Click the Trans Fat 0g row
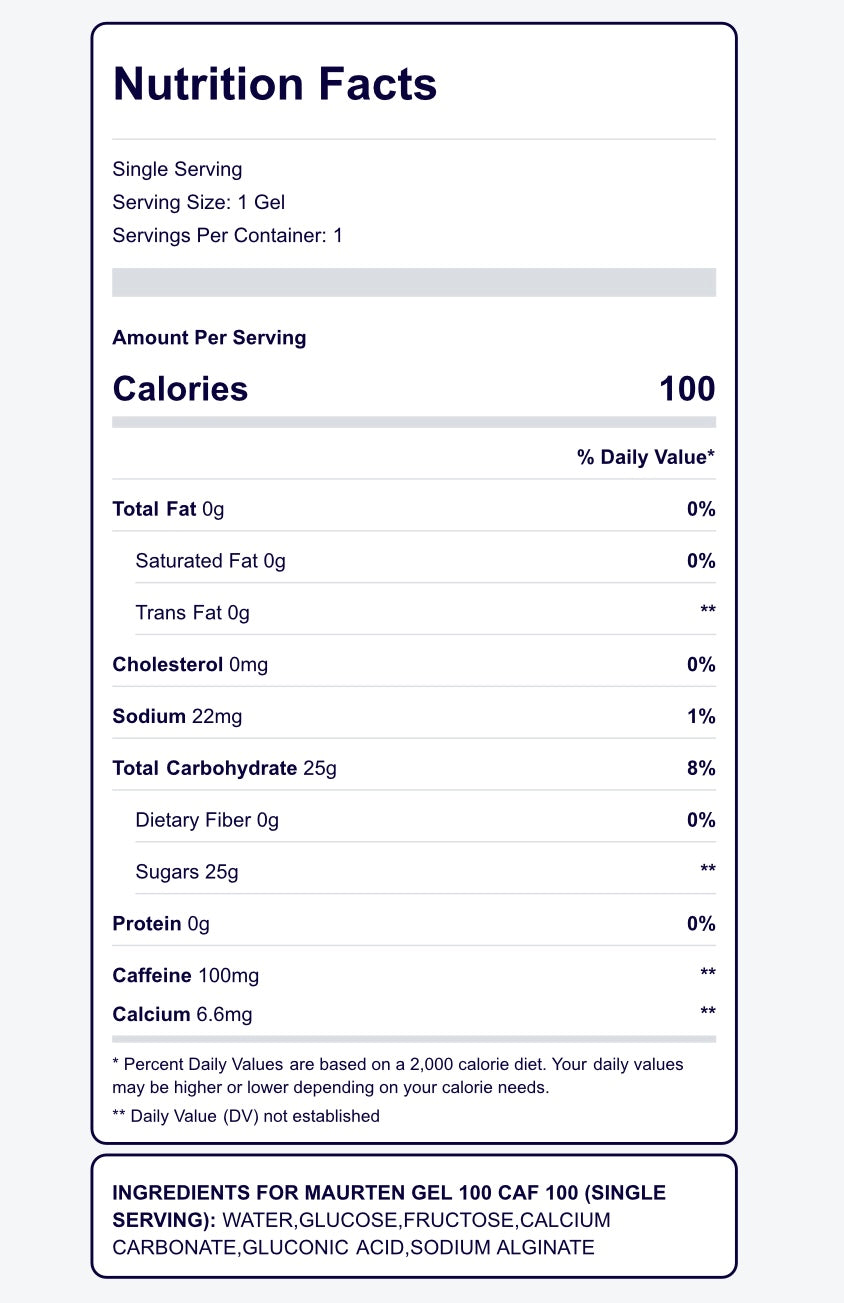Image resolution: width=844 pixels, height=1303 pixels. click(414, 613)
